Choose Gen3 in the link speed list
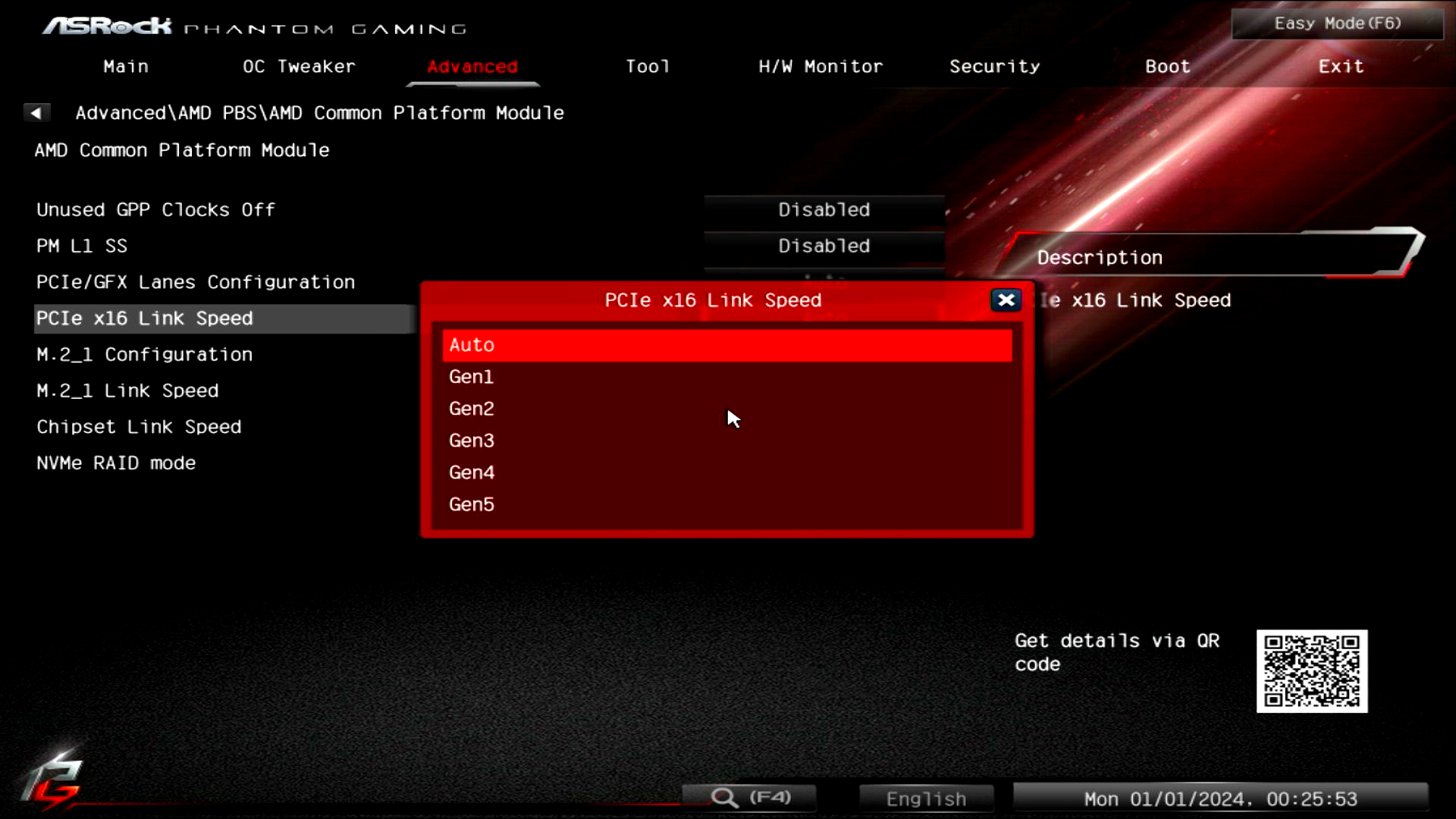This screenshot has height=819, width=1456. [x=471, y=441]
